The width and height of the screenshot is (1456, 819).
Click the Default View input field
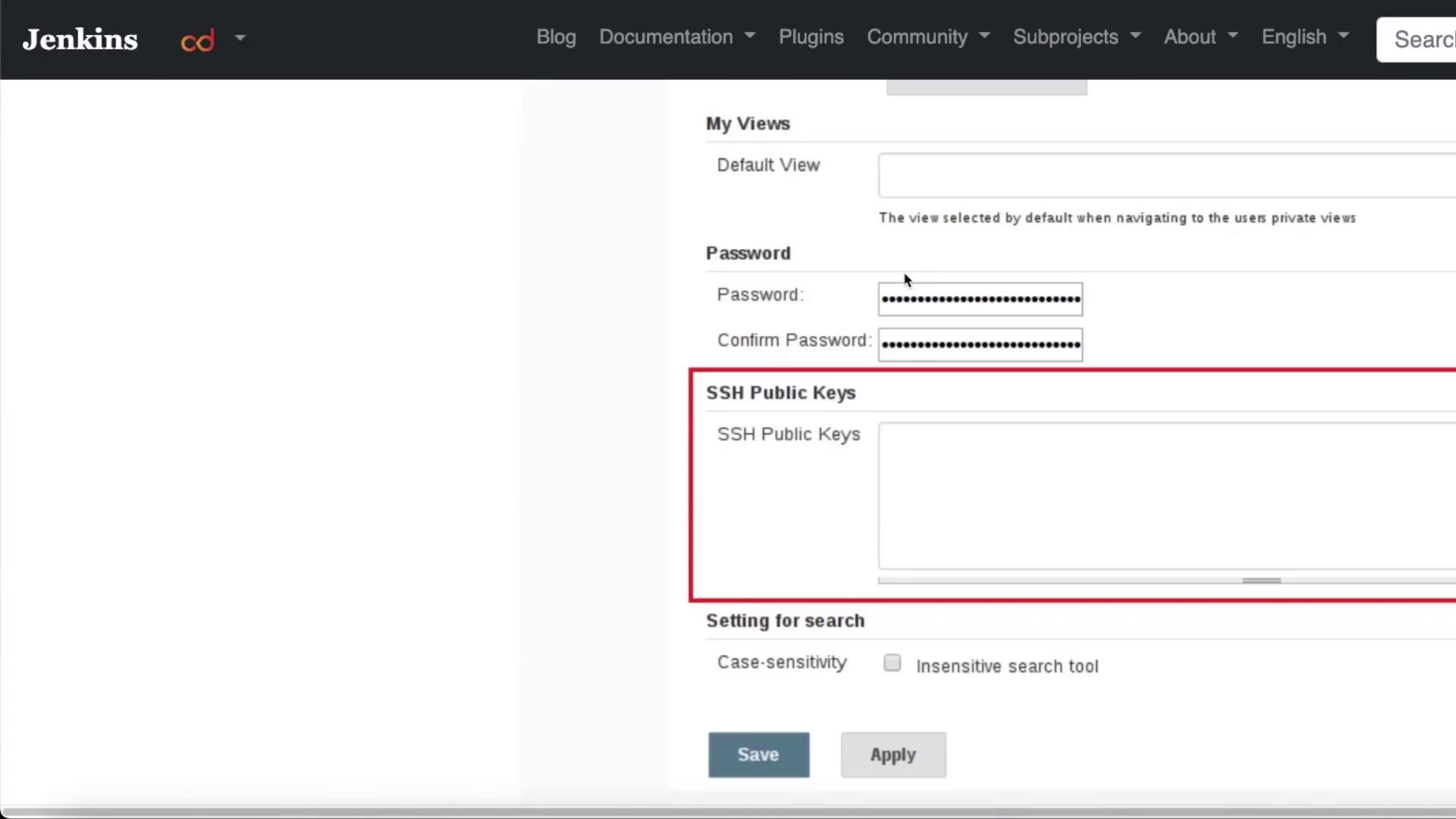(x=1166, y=175)
